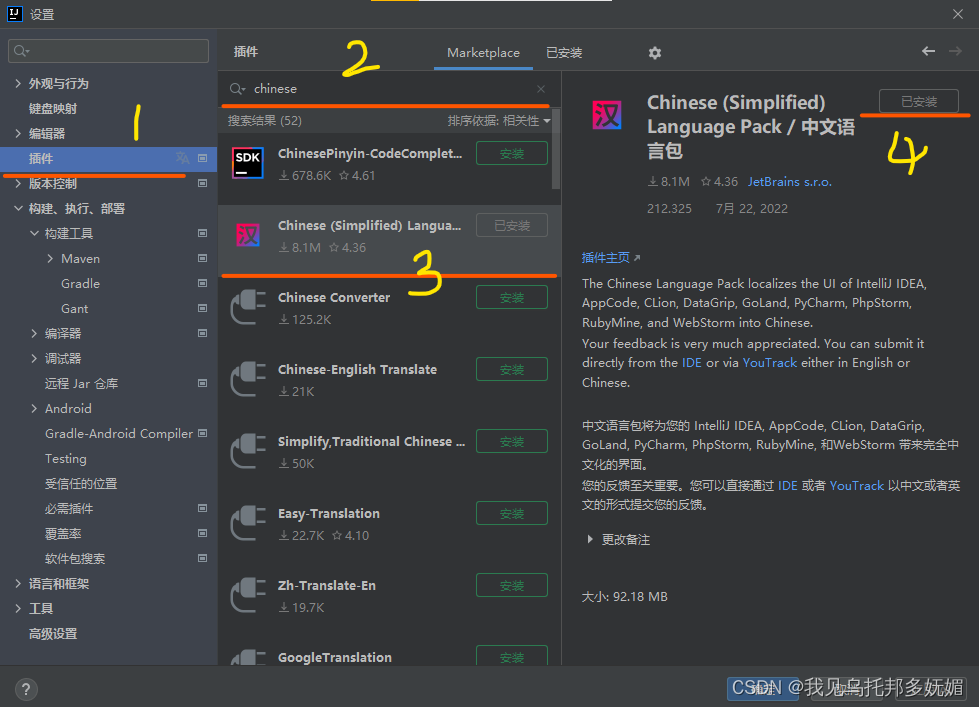Click the large 汉 icon in details pane
979x707 pixels.
click(606, 116)
